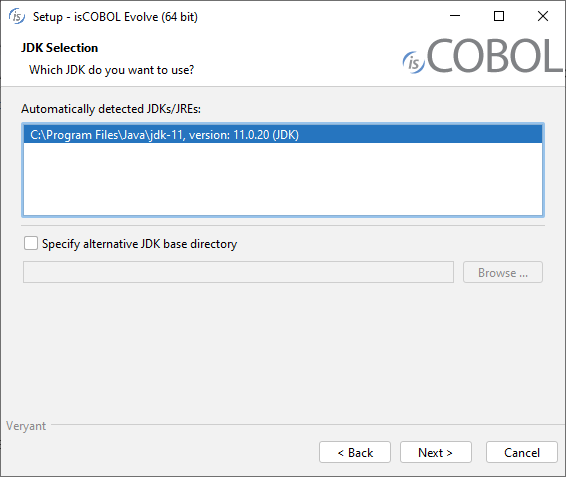Click the Browse ... button
The width and height of the screenshot is (566, 477).
(503, 272)
